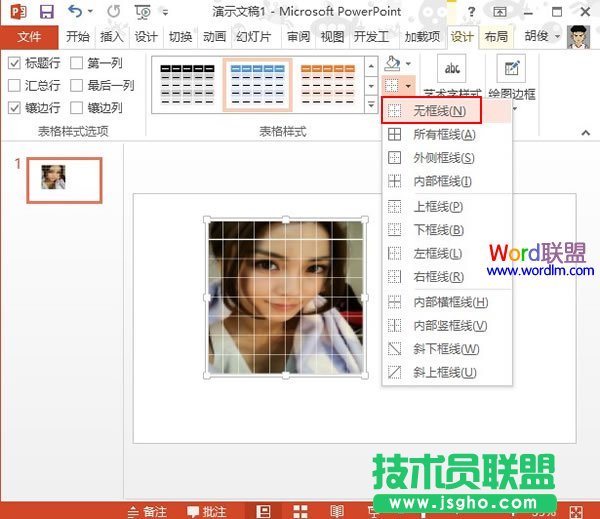
Task: Click the photo table on the slide
Action: coord(285,297)
